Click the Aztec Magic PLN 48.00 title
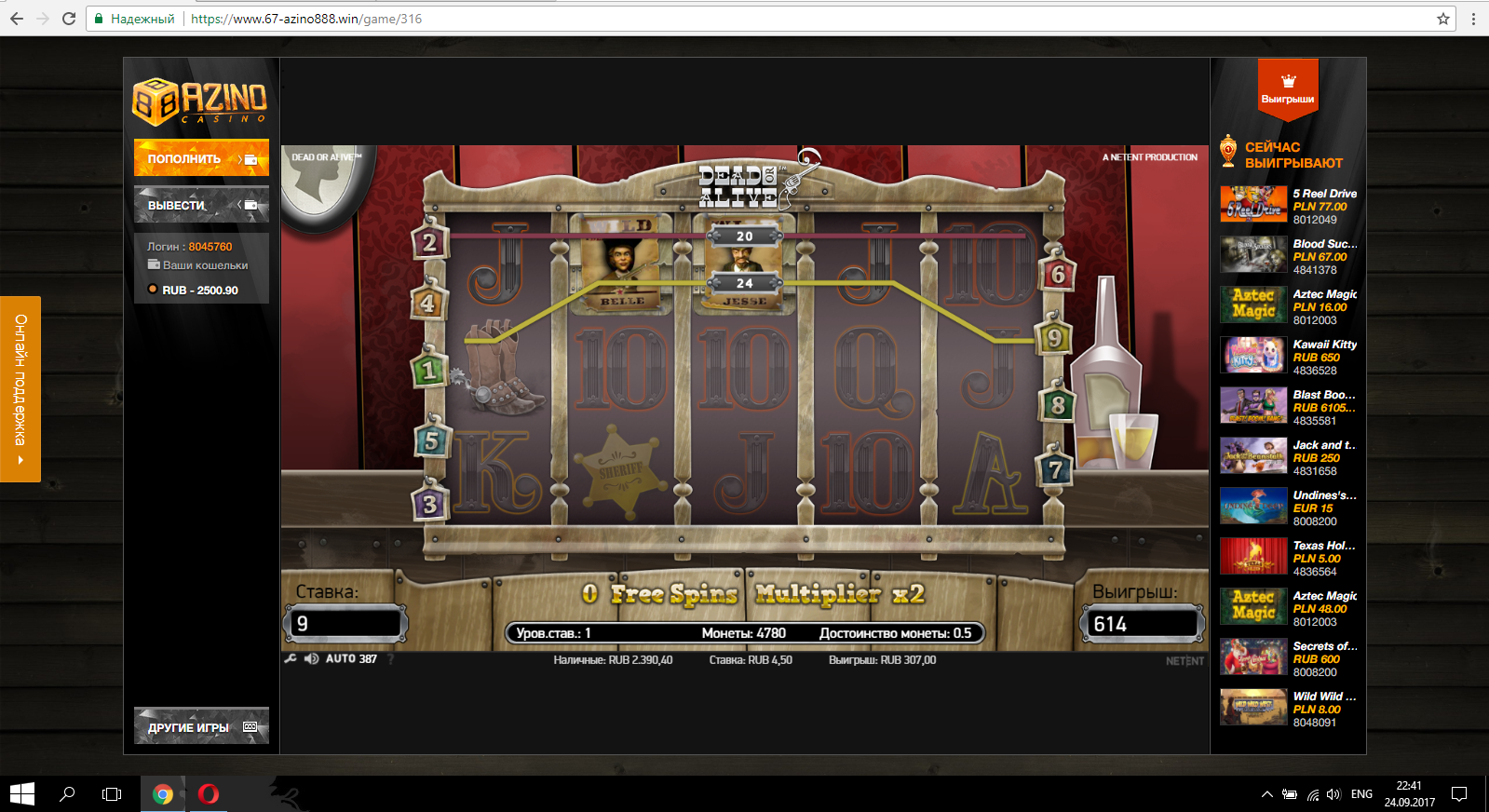The height and width of the screenshot is (812, 1489). (1325, 596)
